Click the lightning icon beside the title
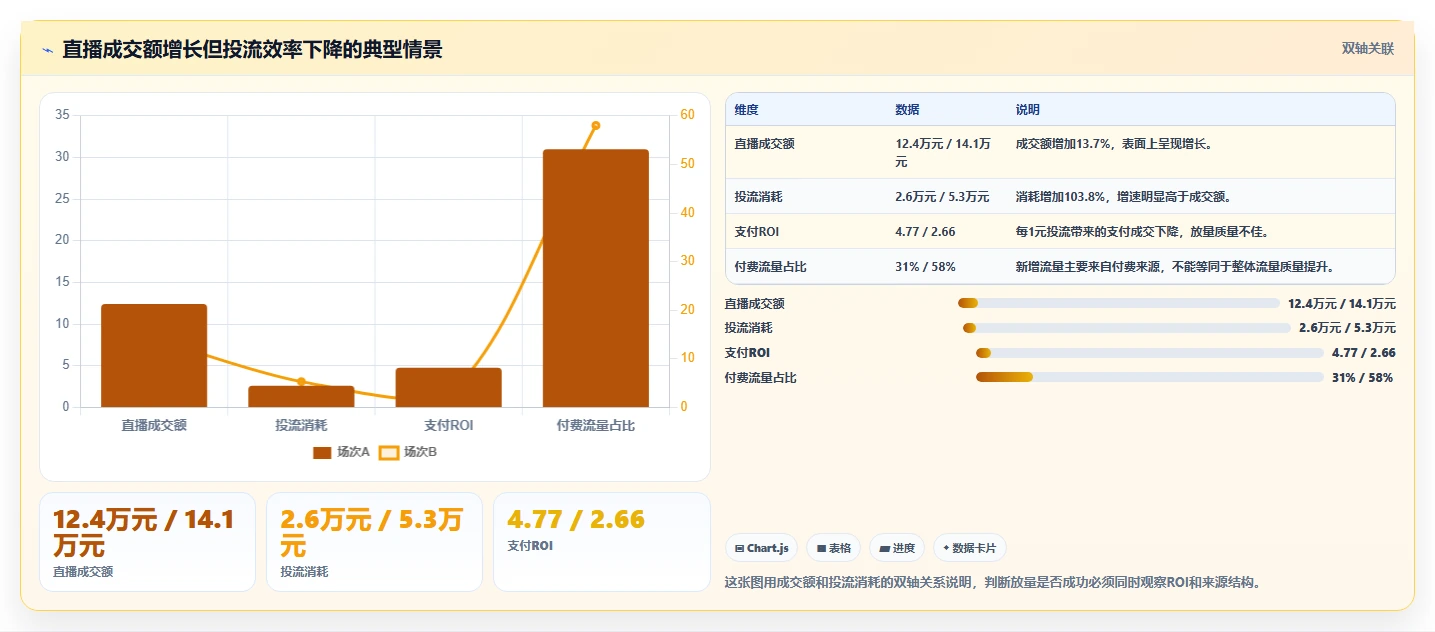This screenshot has width=1435, height=632. pos(47,50)
